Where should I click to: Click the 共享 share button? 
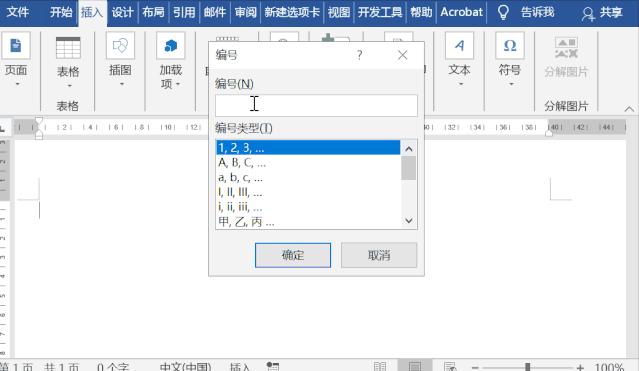(x=602, y=13)
